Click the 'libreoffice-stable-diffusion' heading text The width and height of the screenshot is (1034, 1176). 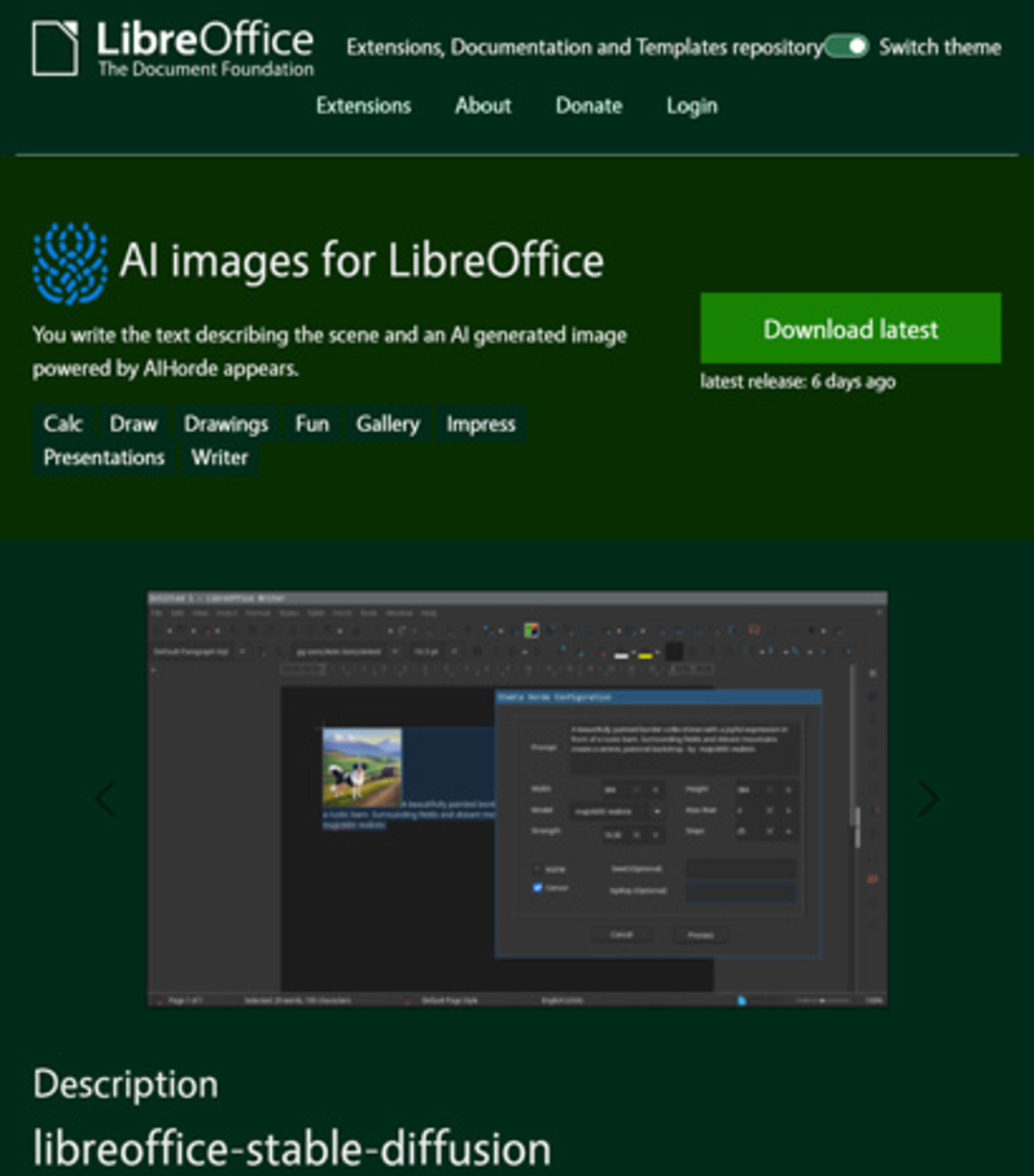coord(292,1148)
